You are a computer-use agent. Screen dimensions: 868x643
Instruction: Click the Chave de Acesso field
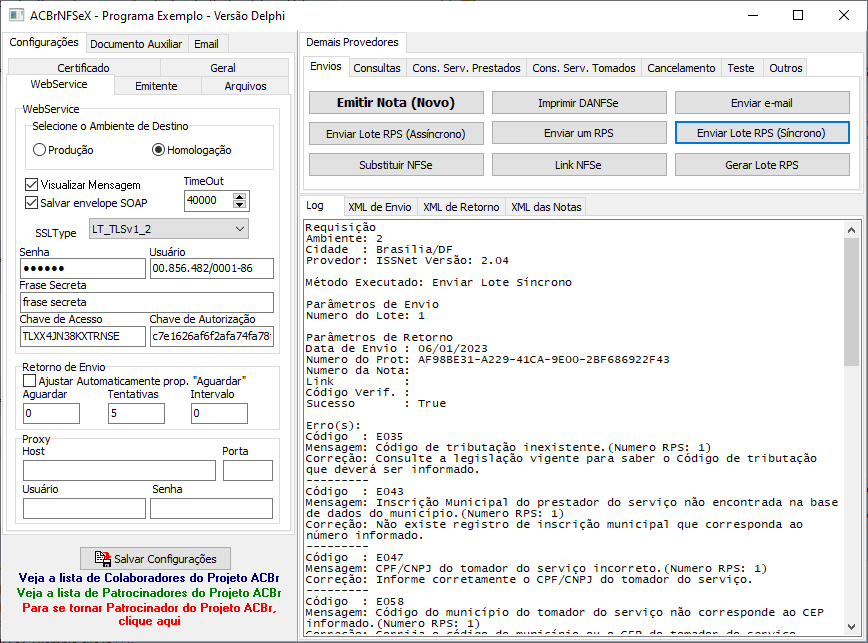point(83,336)
